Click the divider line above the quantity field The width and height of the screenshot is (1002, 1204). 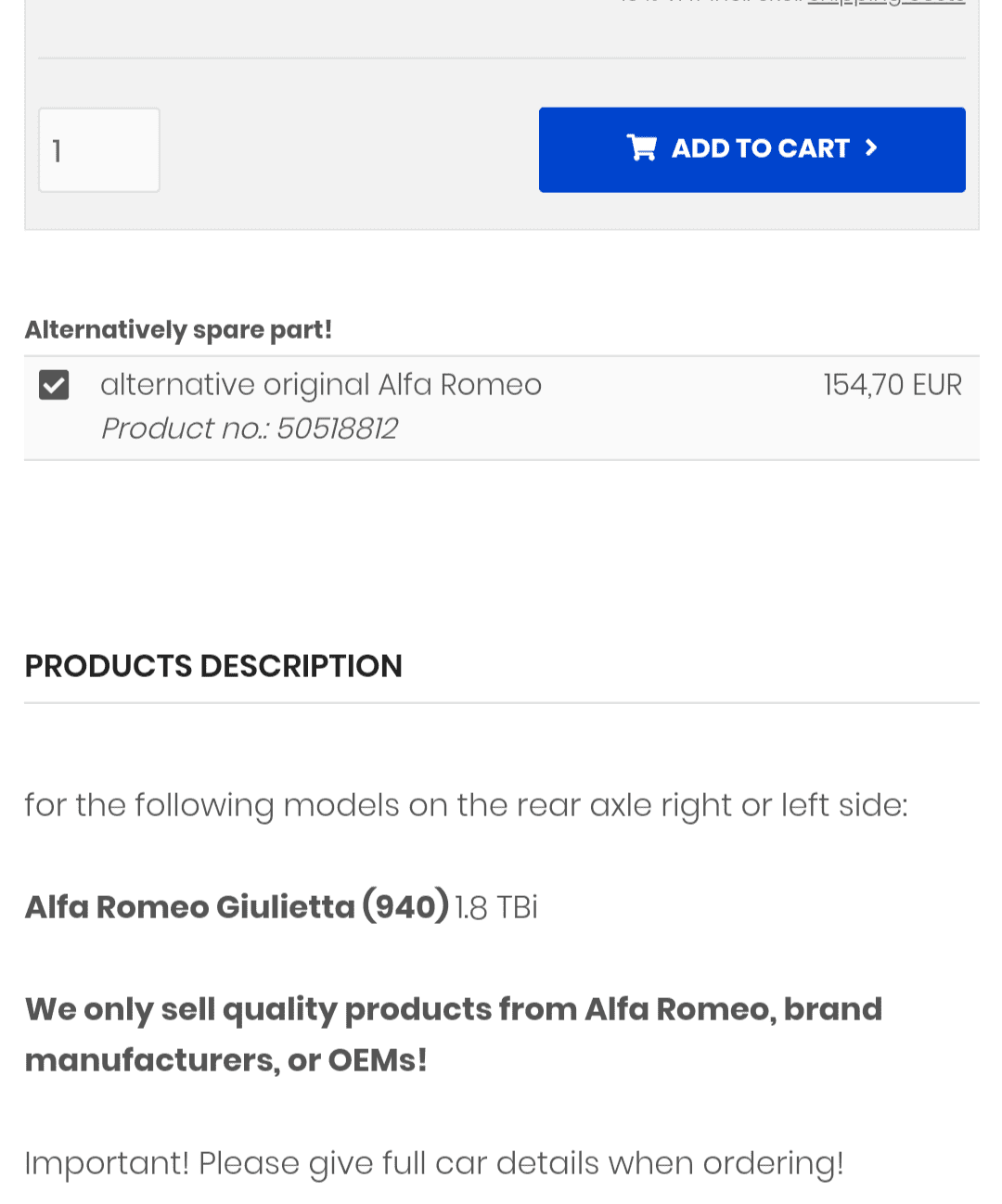pyautogui.click(x=501, y=58)
